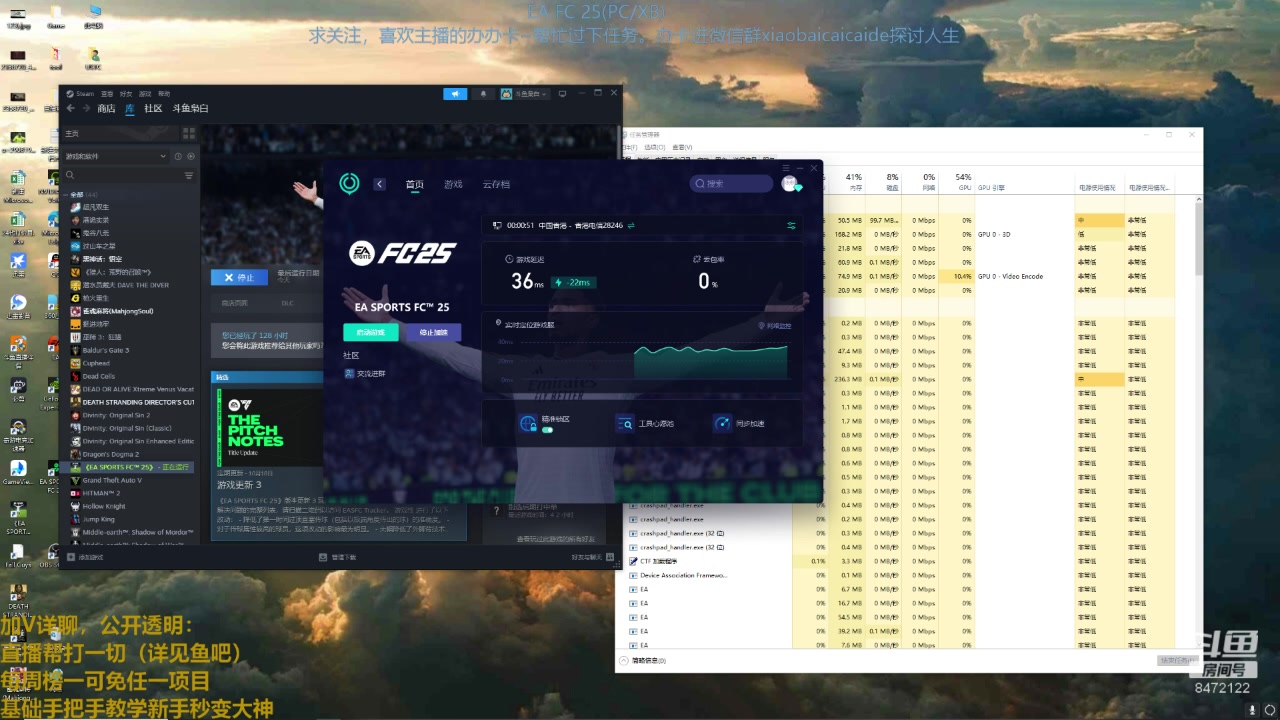The height and width of the screenshot is (720, 1280).
Task: Go back with accelerator back arrow
Action: point(380,184)
